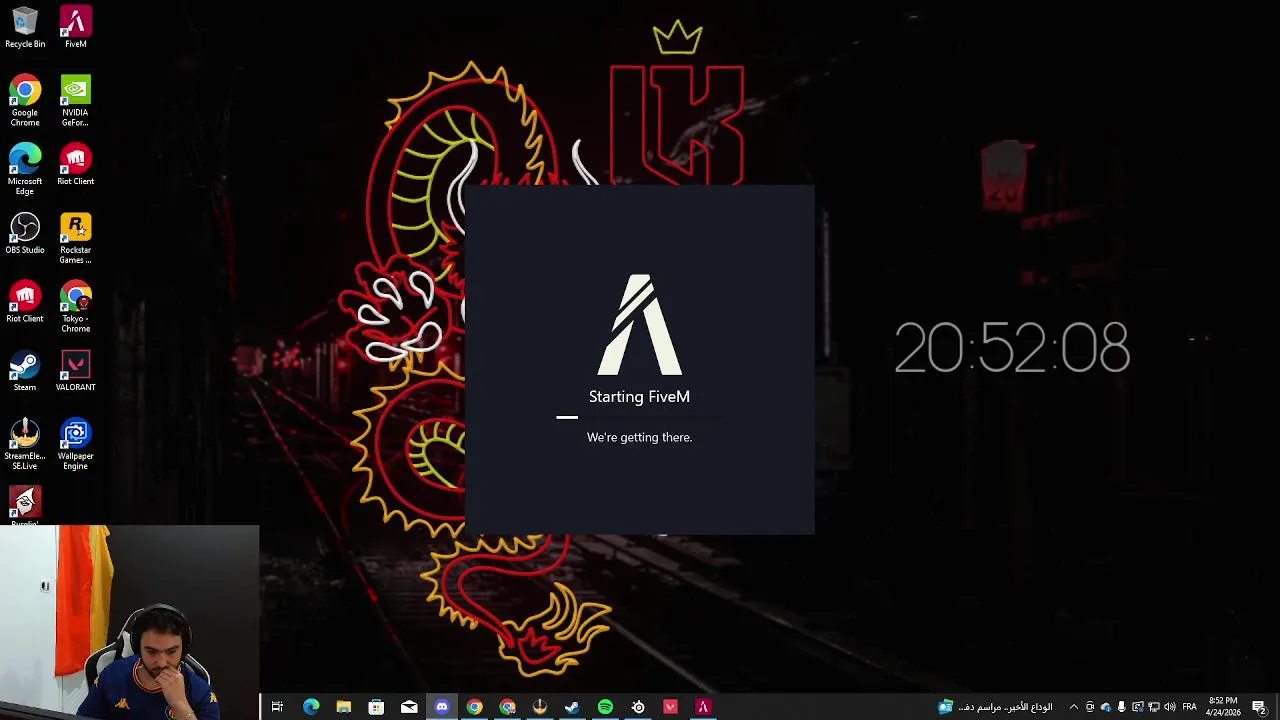Viewport: 1280px width, 720px height.
Task: Change the FRA input language
Action: tap(1189, 707)
